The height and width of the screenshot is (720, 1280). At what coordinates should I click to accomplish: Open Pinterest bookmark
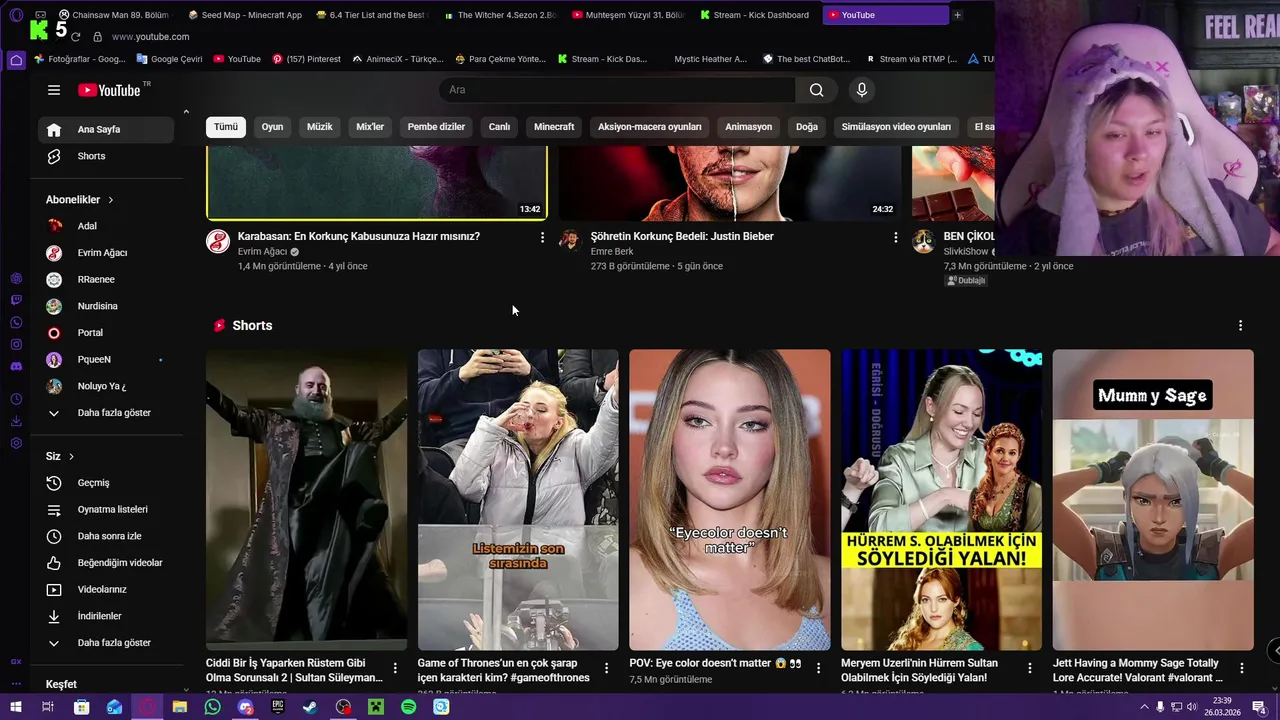pyautogui.click(x=306, y=59)
